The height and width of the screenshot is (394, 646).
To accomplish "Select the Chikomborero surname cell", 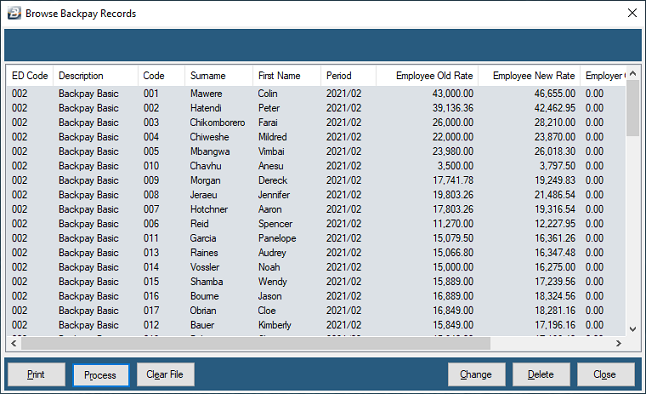I will 218,122.
